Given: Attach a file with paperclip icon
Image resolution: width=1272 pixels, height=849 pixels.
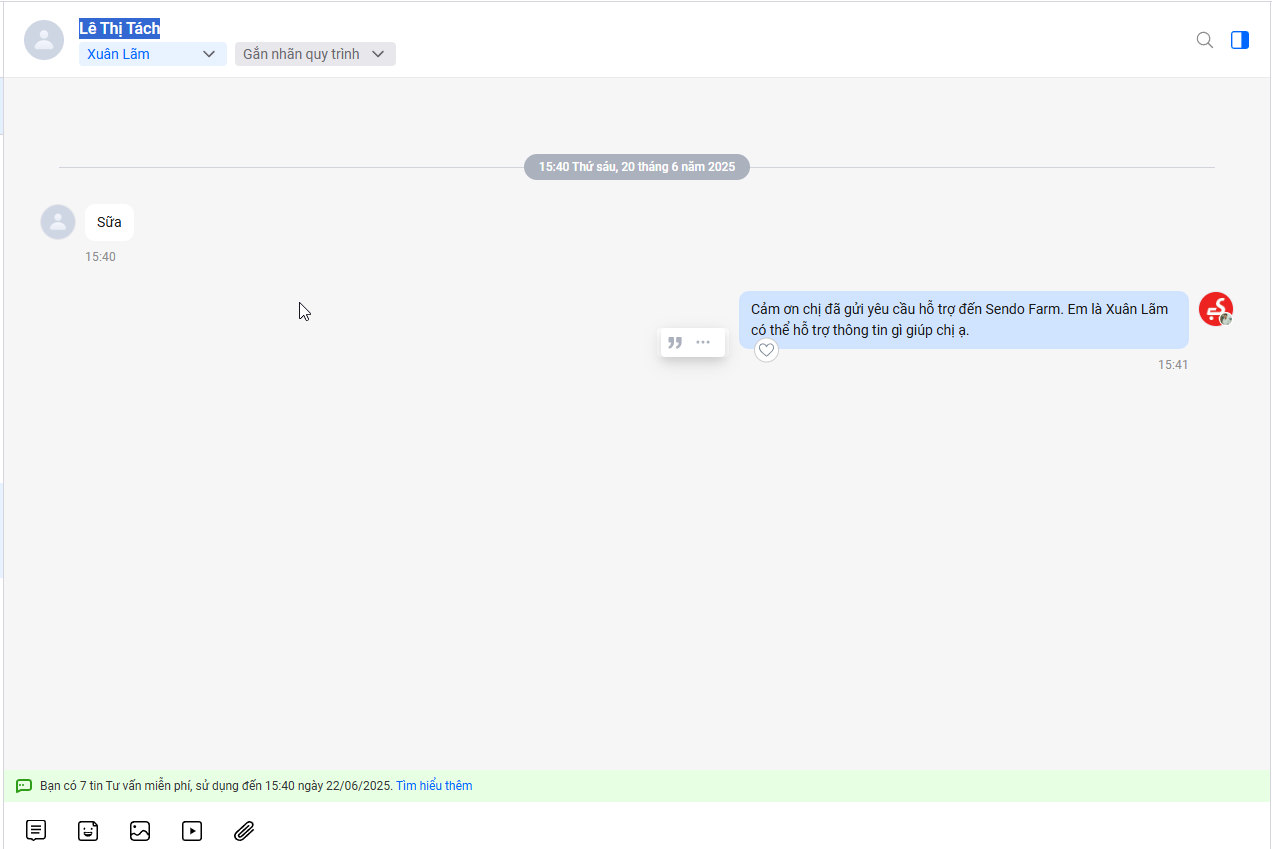Looking at the screenshot, I should click(x=244, y=830).
